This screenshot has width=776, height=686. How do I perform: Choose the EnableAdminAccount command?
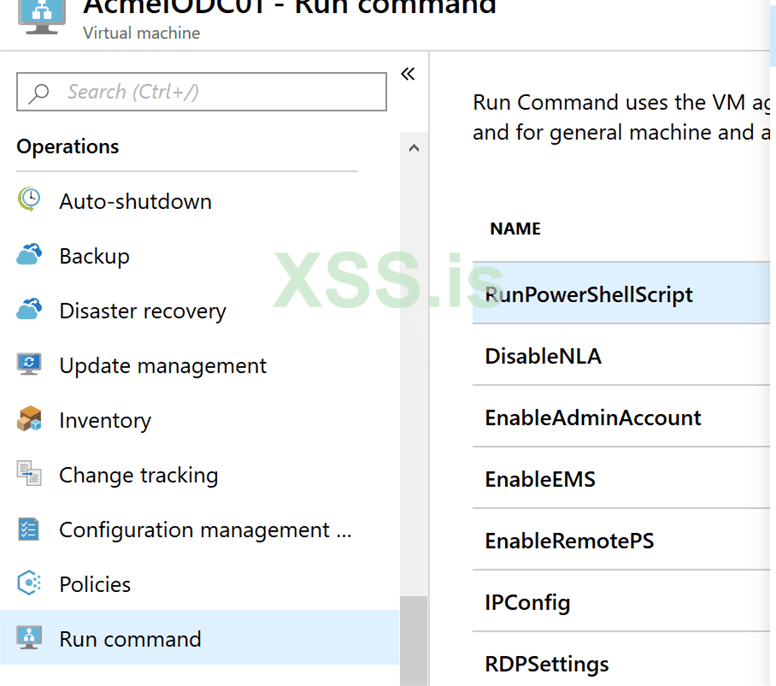(593, 418)
